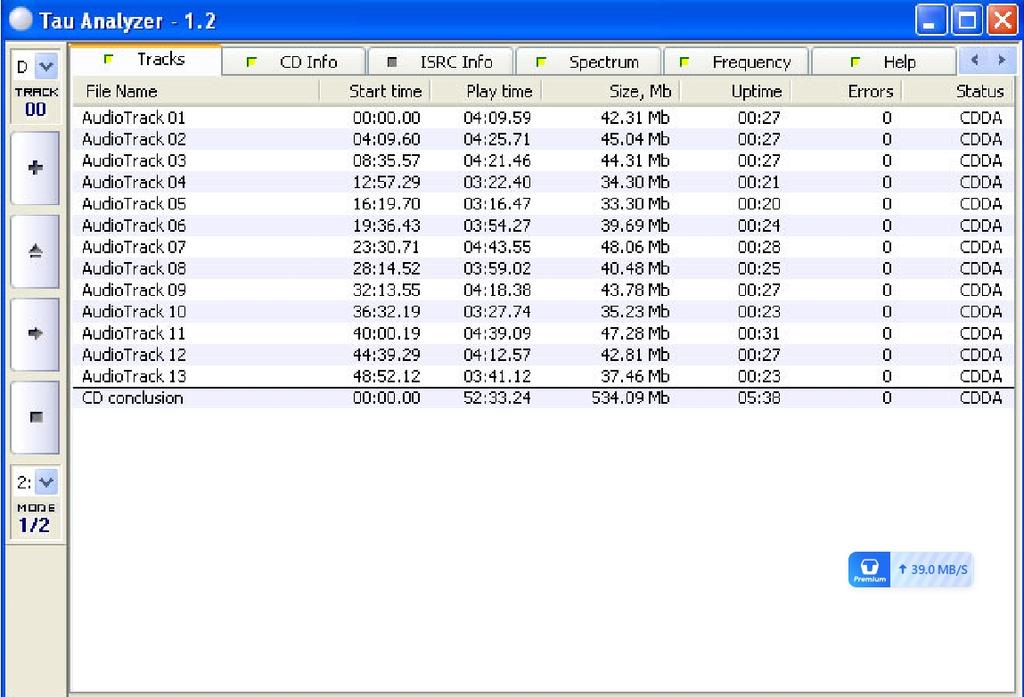Open the mode 2: dropdown

(46, 483)
